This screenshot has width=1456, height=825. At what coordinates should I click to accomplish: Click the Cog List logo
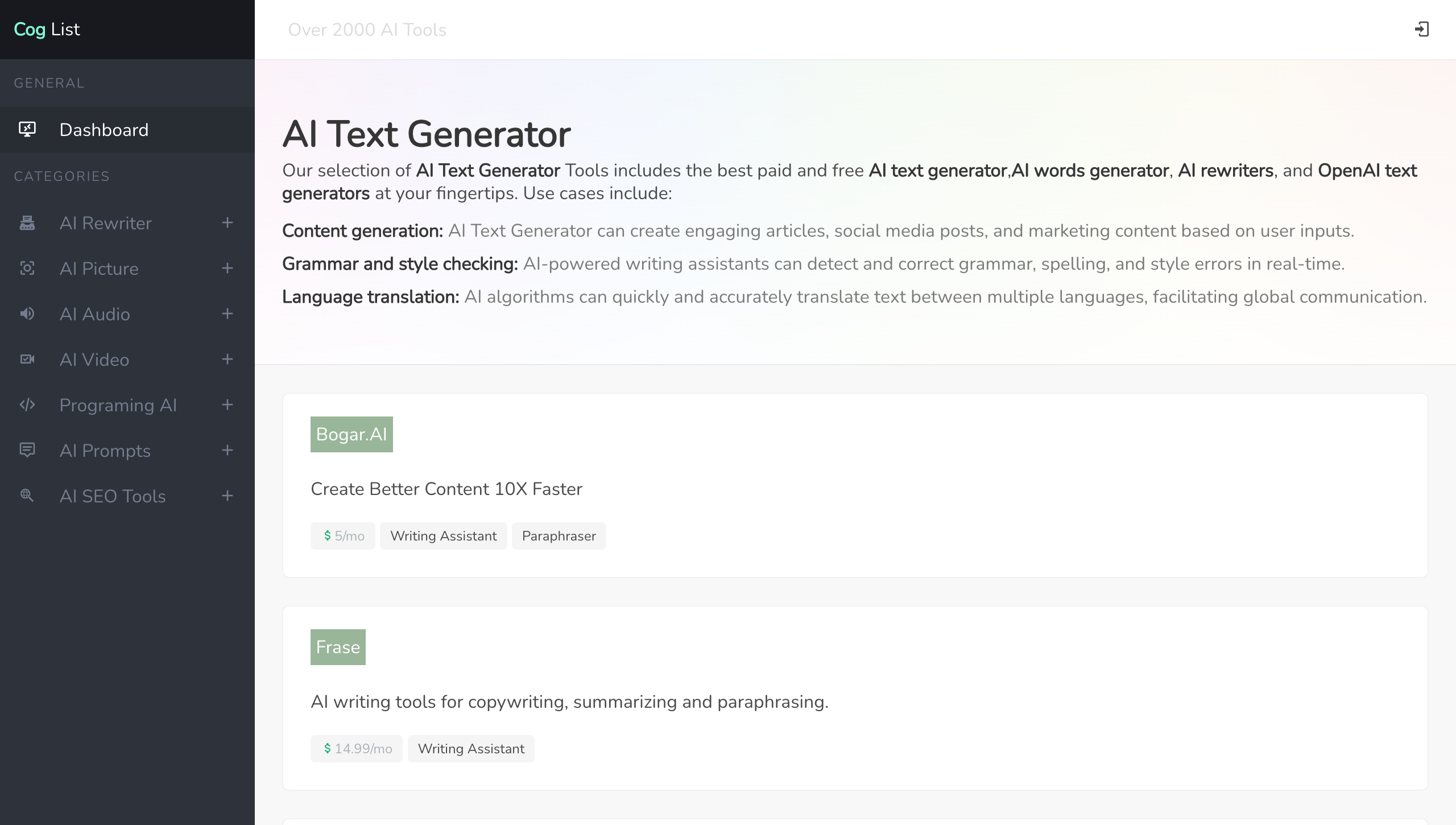click(x=47, y=29)
